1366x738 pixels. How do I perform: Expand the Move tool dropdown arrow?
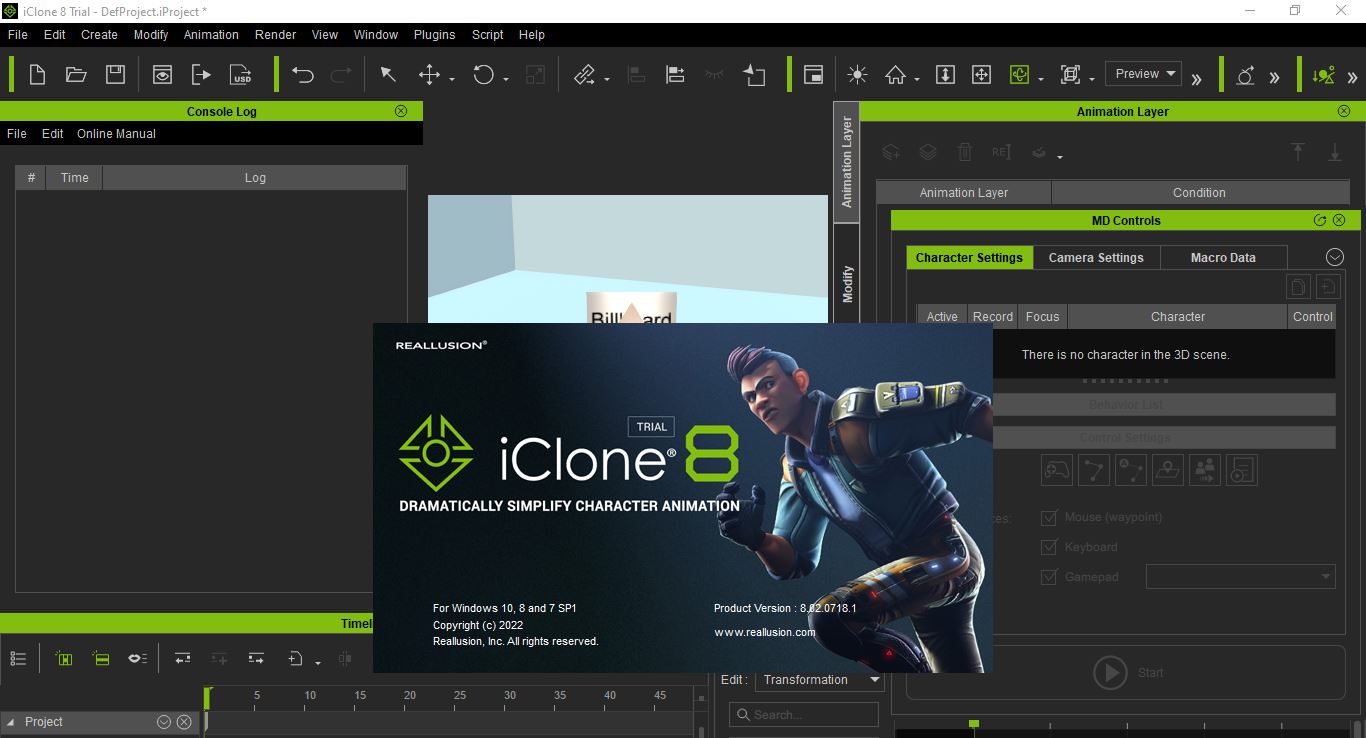coord(452,79)
